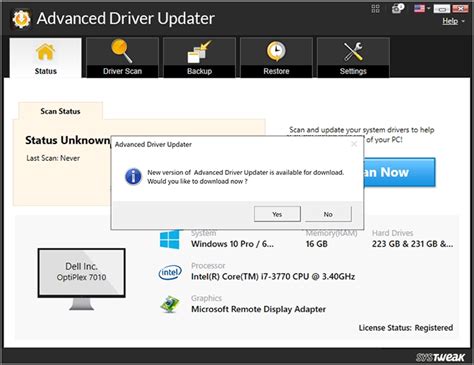
Task: Click the Restore clock icon
Action: (276, 51)
